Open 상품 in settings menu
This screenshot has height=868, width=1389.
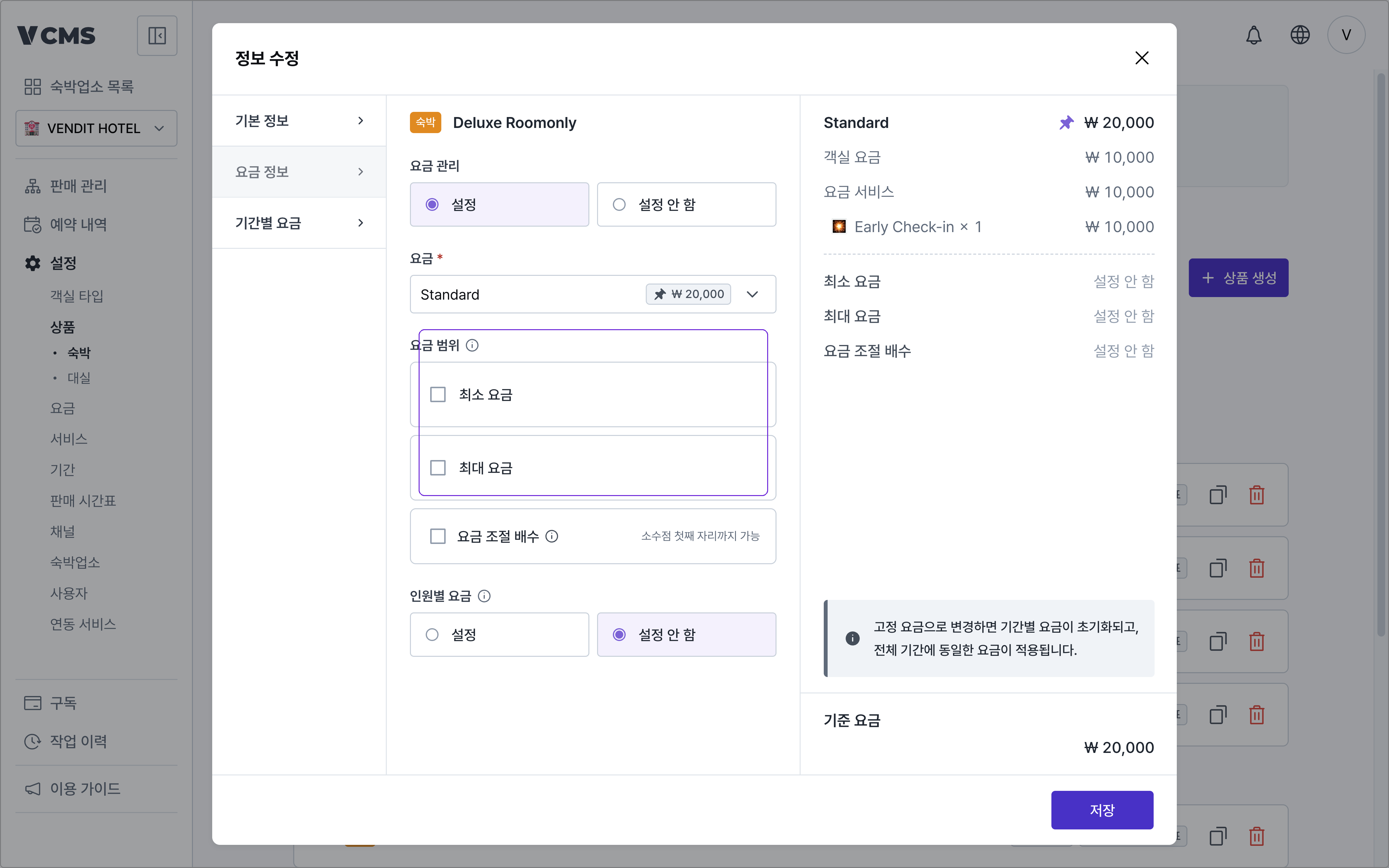[63, 327]
